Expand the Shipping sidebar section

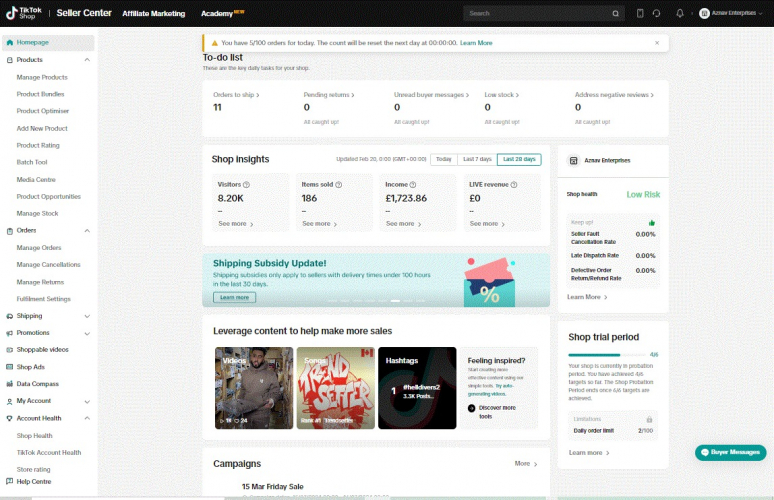87,316
